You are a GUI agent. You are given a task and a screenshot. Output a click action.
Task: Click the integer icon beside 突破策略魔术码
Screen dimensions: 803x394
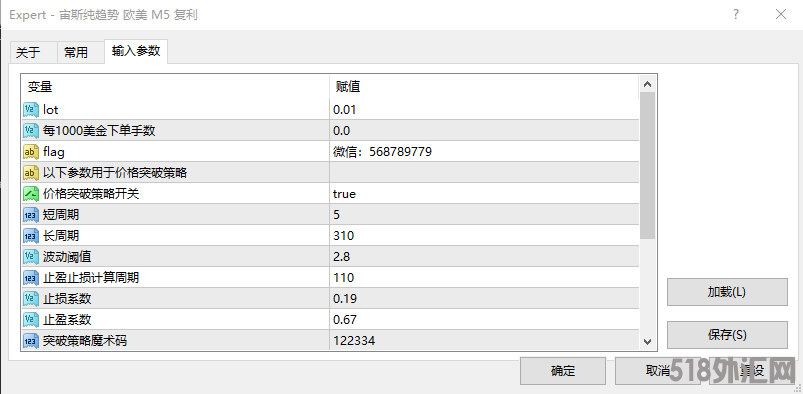(31, 341)
